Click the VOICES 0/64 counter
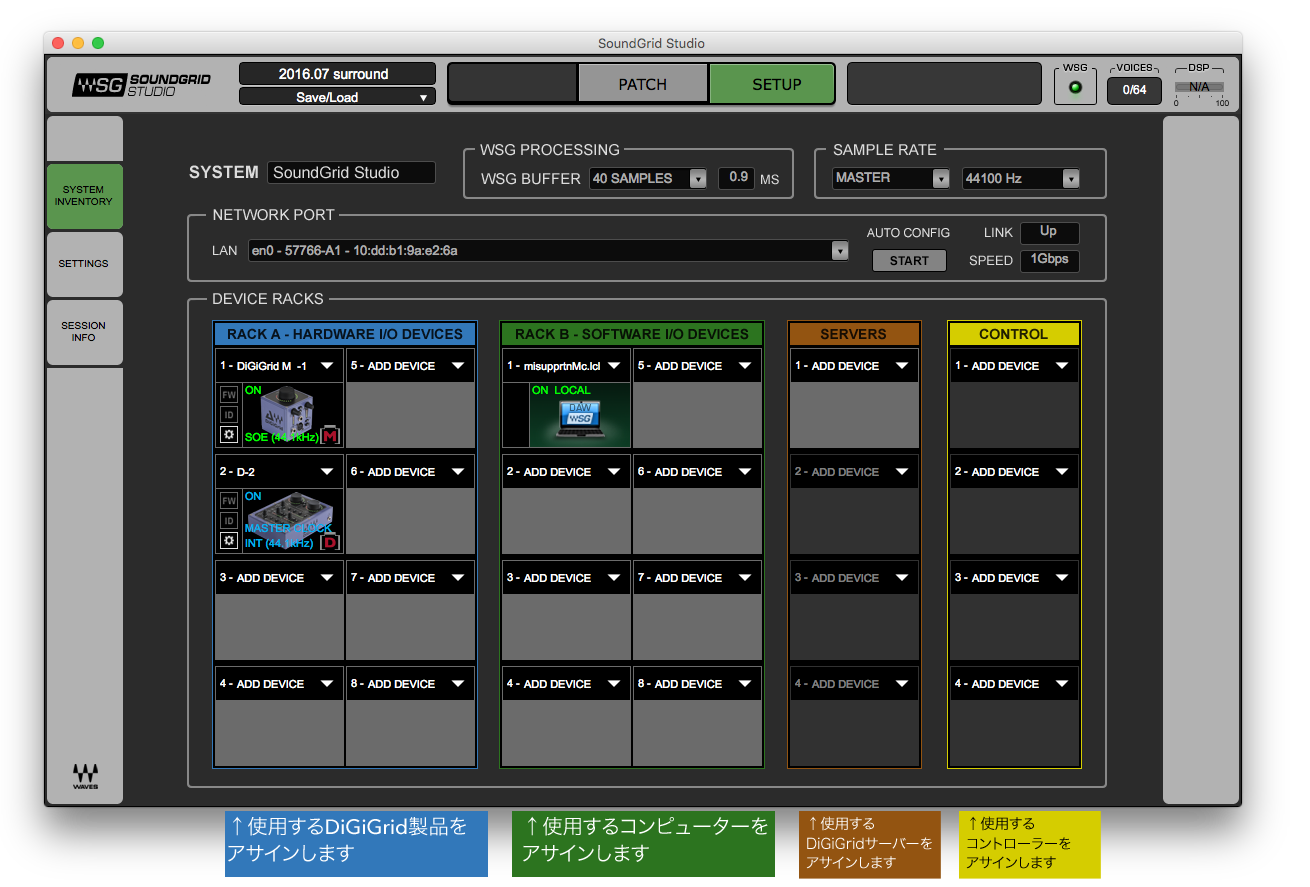Screen dimensions: 1310x887 click(1134, 89)
